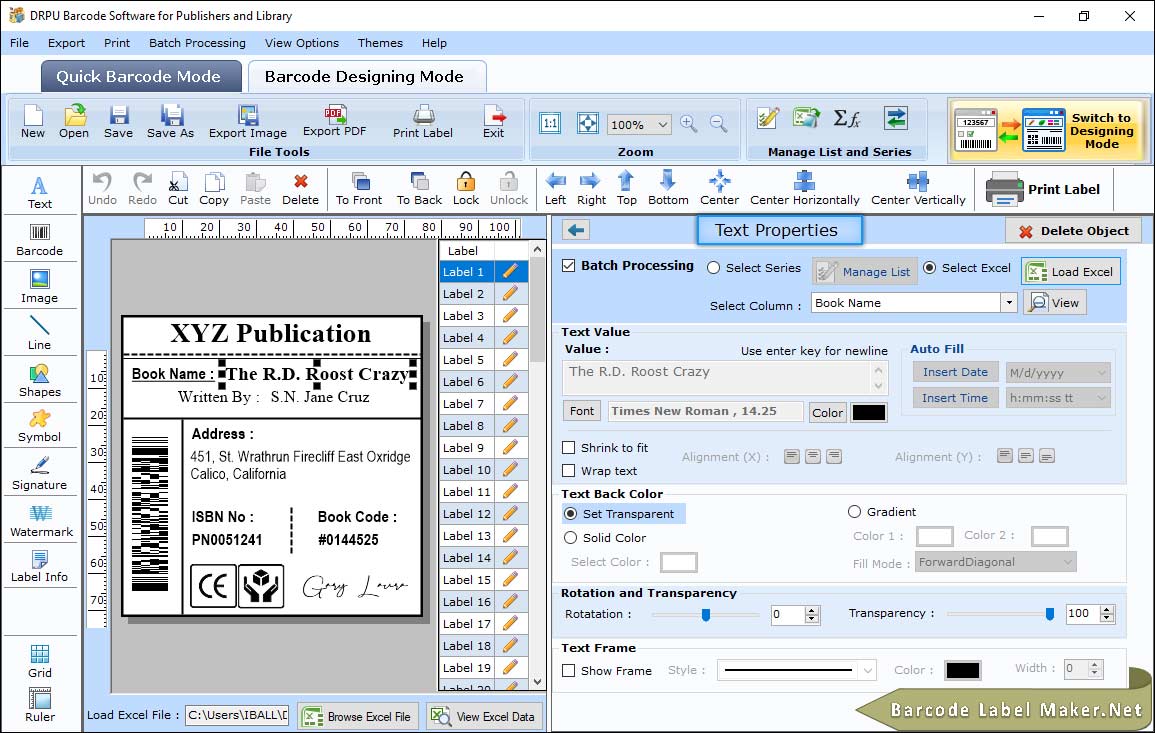This screenshot has height=733, width=1155.
Task: Open the zoom percentage dropdown
Action: coord(663,124)
